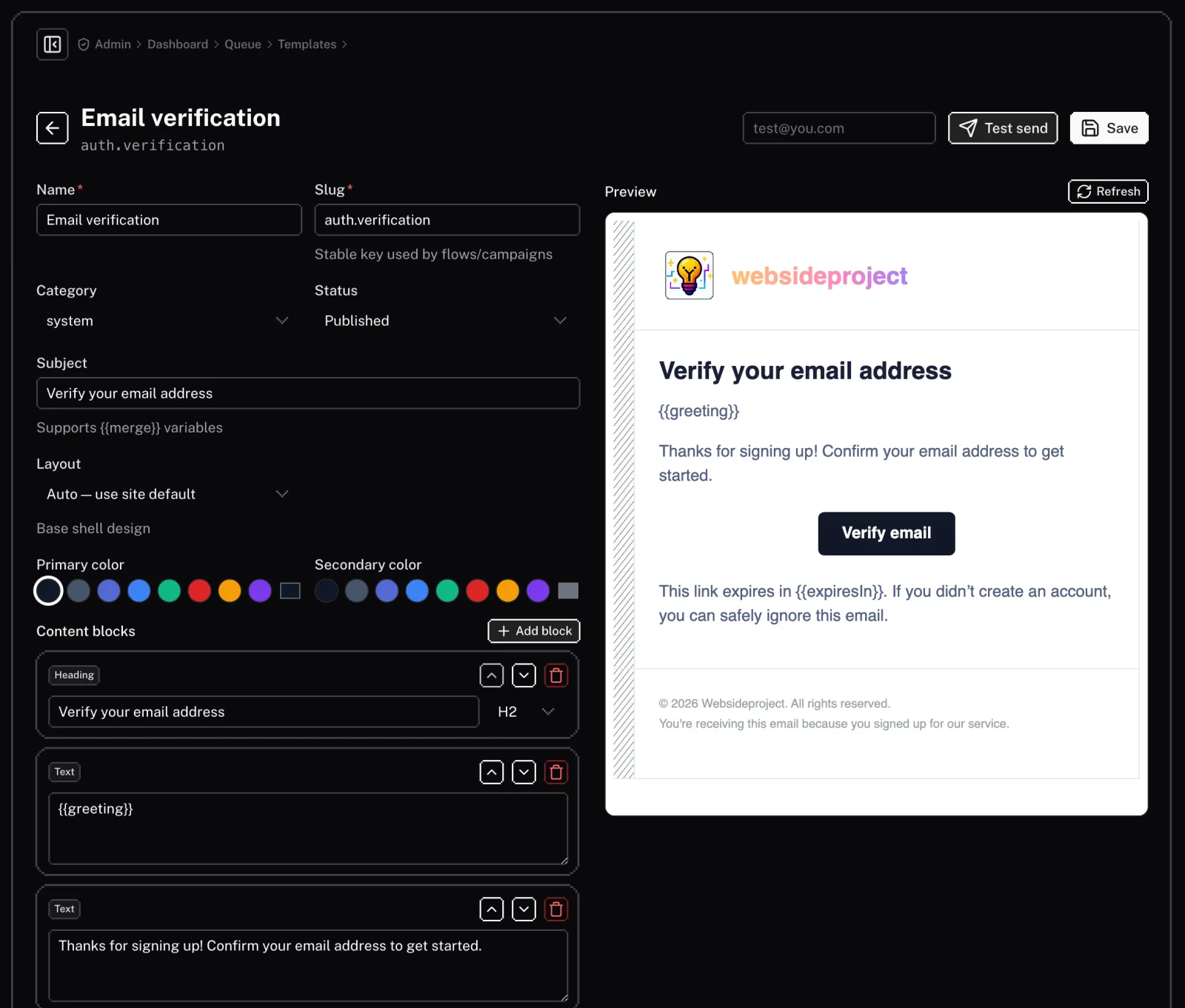This screenshot has height=1008, width=1185.
Task: Go to Queue breadcrumb
Action: 243,44
